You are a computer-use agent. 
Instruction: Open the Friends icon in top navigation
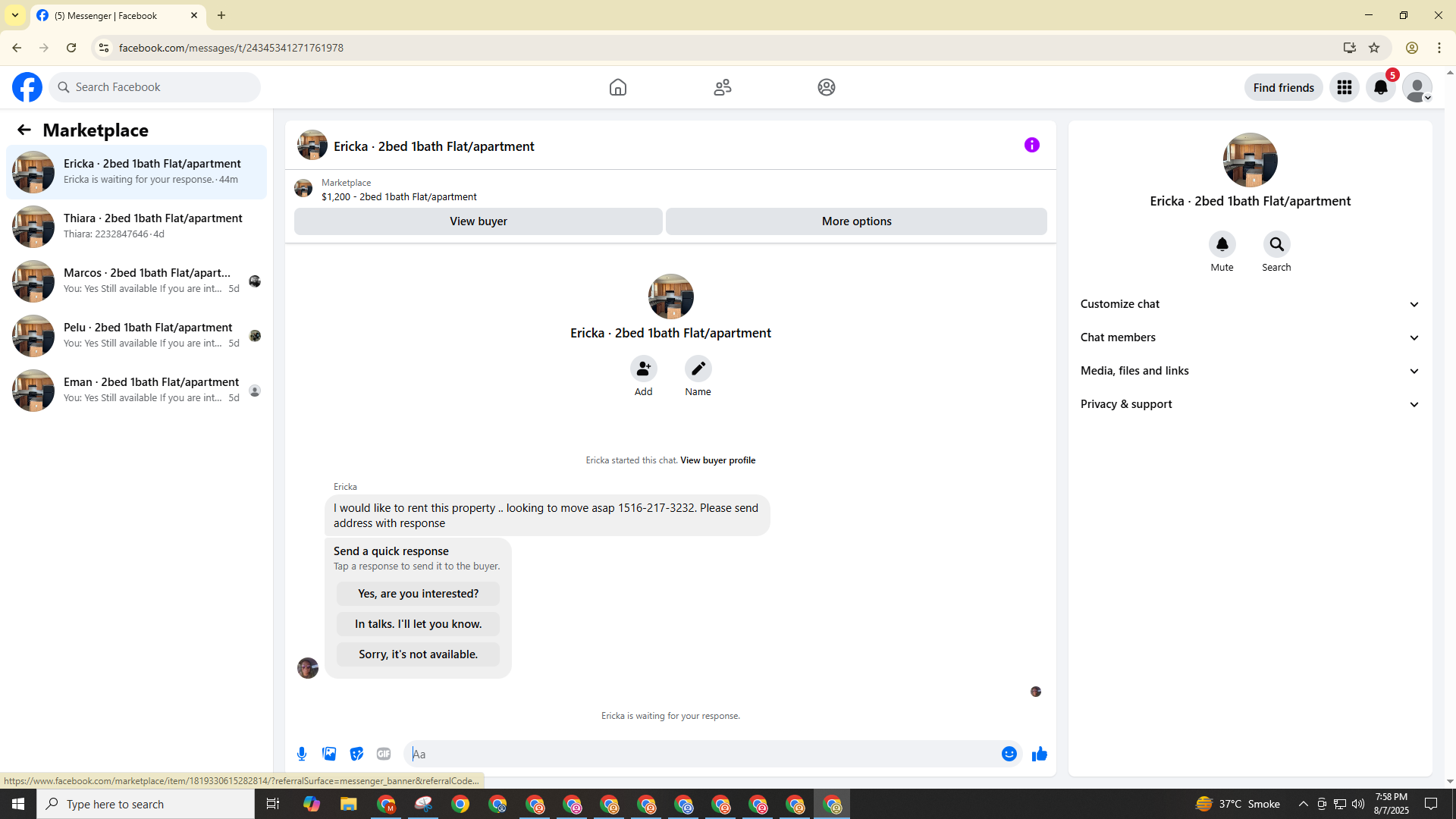(x=723, y=87)
